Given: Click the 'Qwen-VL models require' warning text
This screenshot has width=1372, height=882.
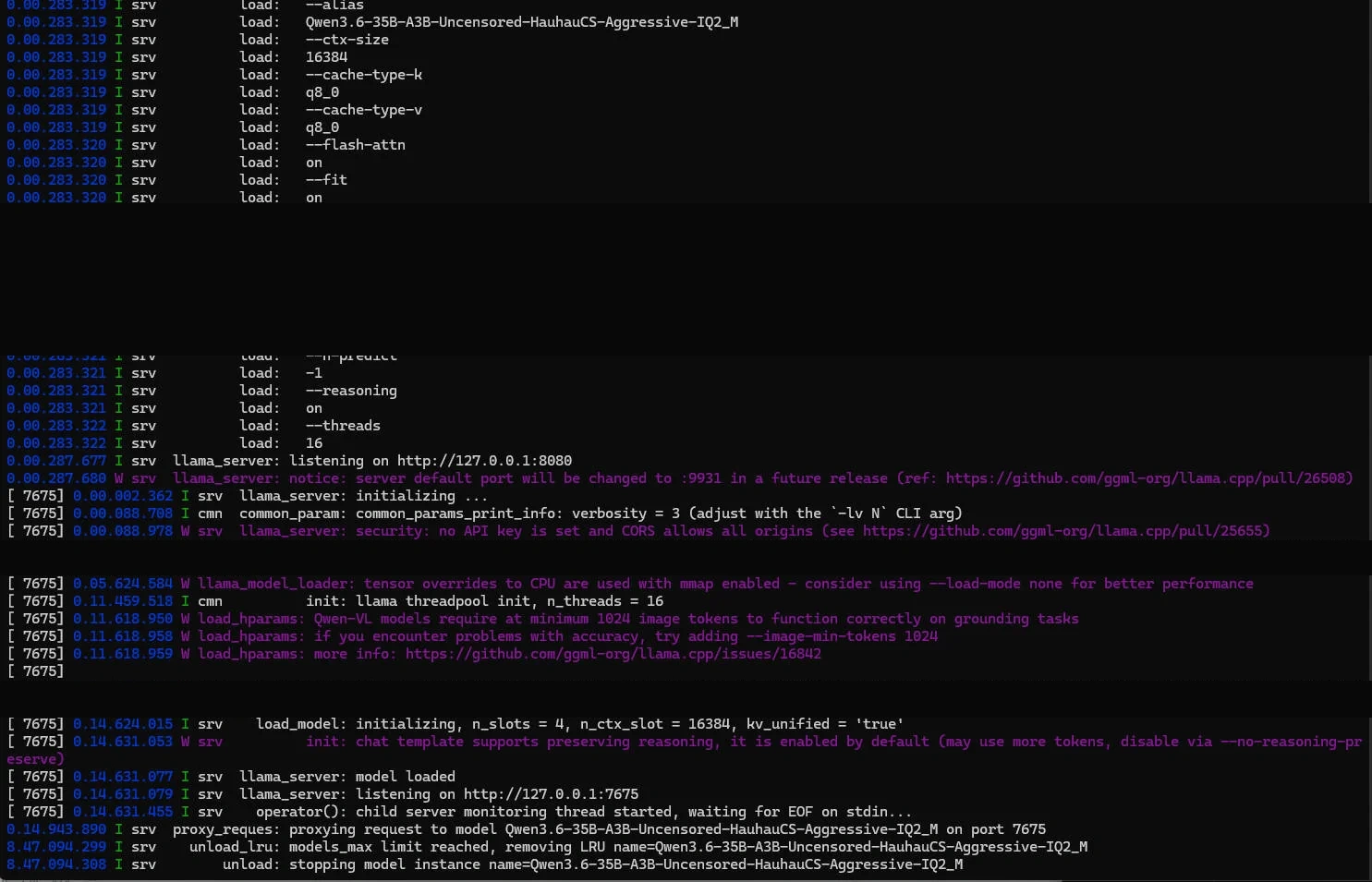Looking at the screenshot, I should coord(405,619).
